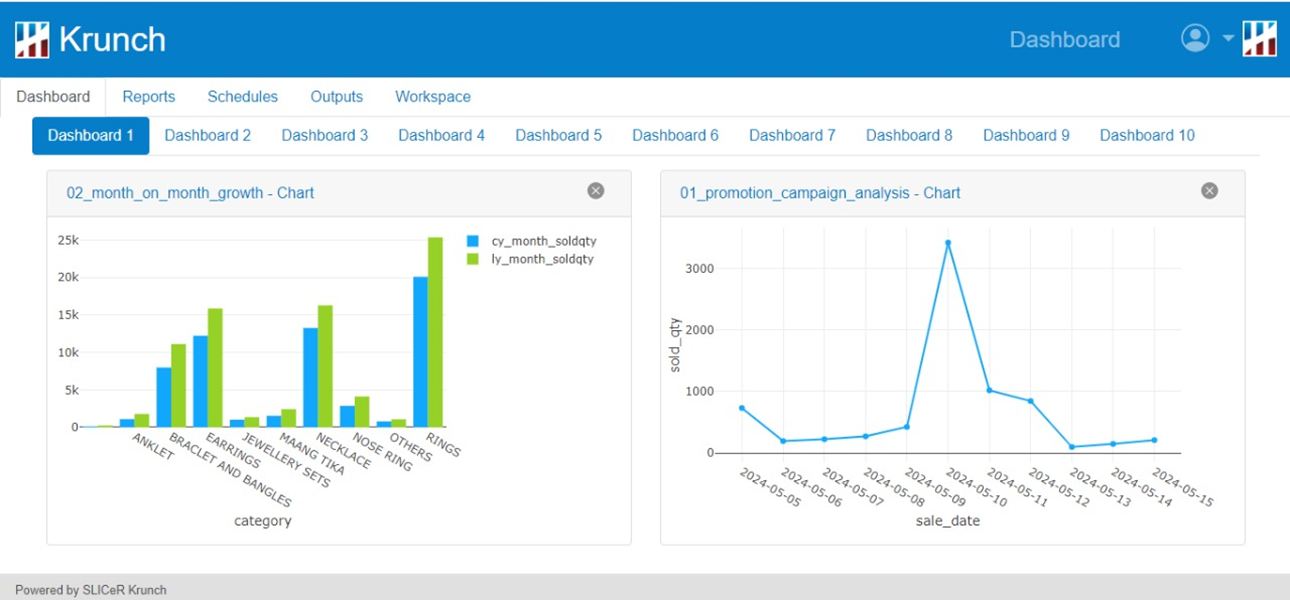The image size is (1290, 600).
Task: Click the Krunch brand name text
Action: 112,40
